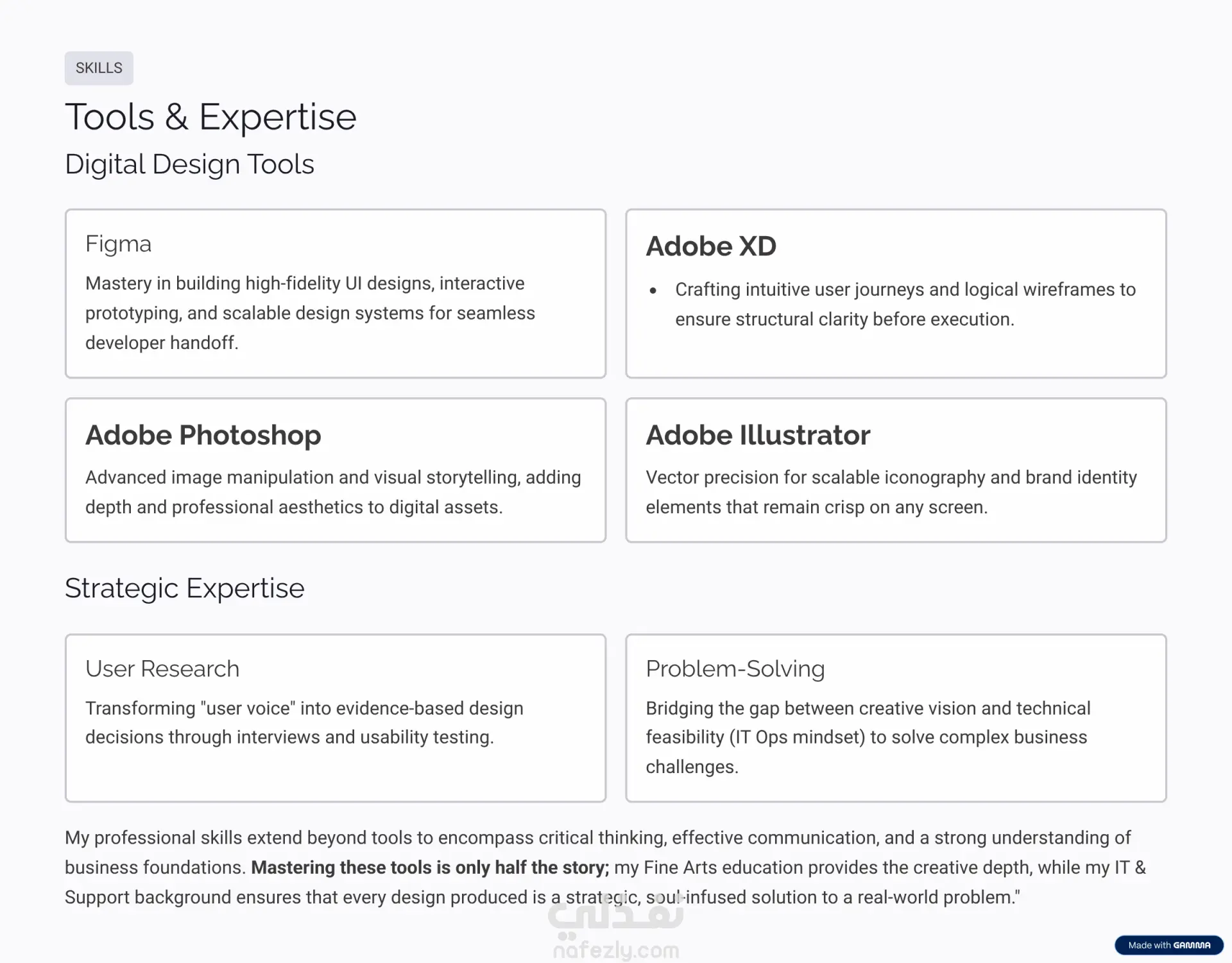Image resolution: width=1232 pixels, height=963 pixels.
Task: Click the User Research card heading
Action: (x=162, y=669)
